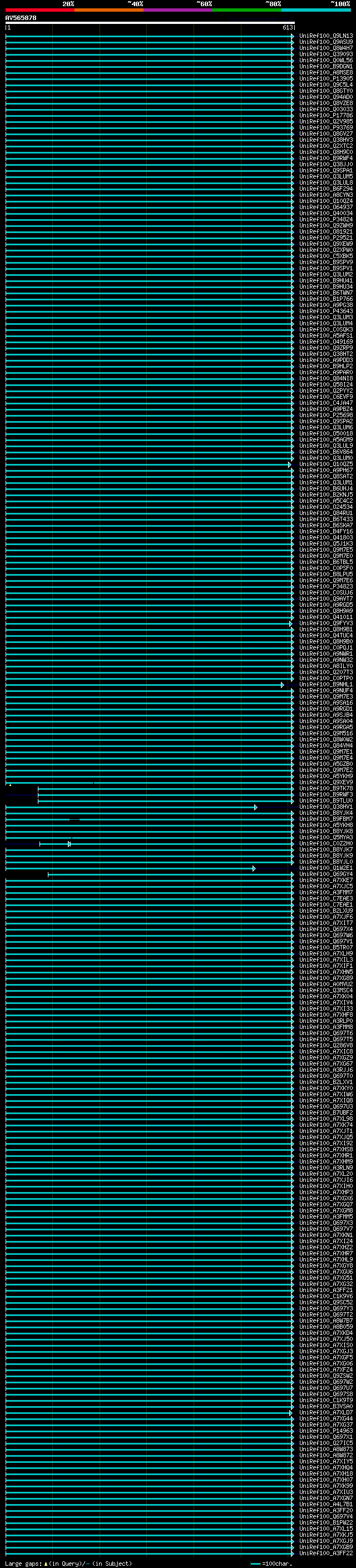356x1568 pixels.
Task: Select hit UniRef100_P13905
Action: (326, 78)
